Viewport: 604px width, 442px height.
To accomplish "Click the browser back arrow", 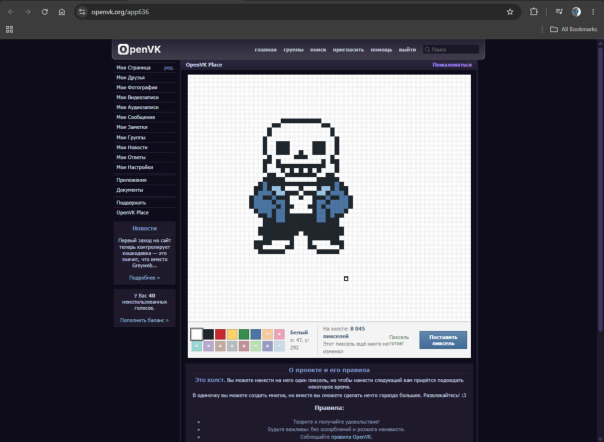I will point(11,12).
